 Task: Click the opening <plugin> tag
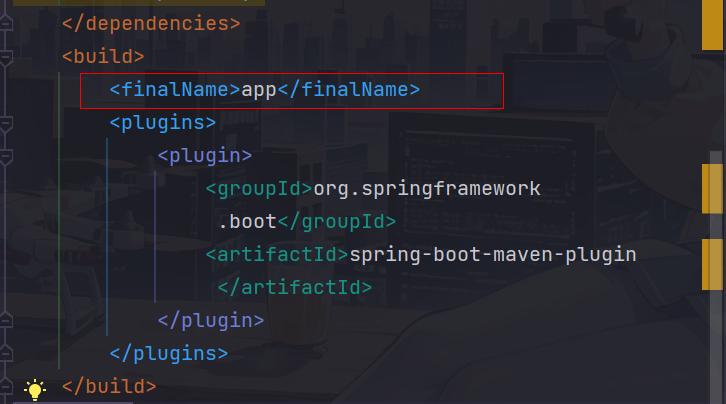[205, 155]
